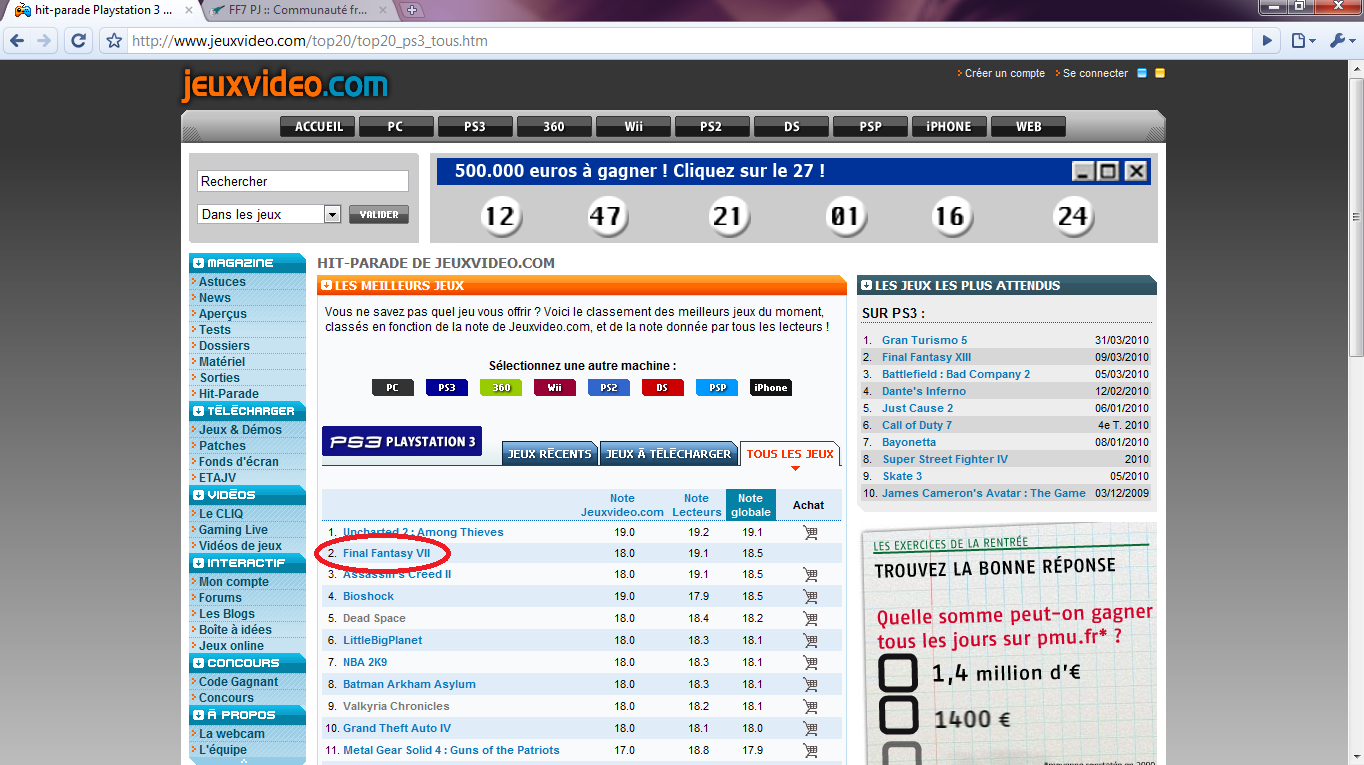The height and width of the screenshot is (765, 1364).
Task: Click the cart icon for Batman Arkham Asylum
Action: 810,684
